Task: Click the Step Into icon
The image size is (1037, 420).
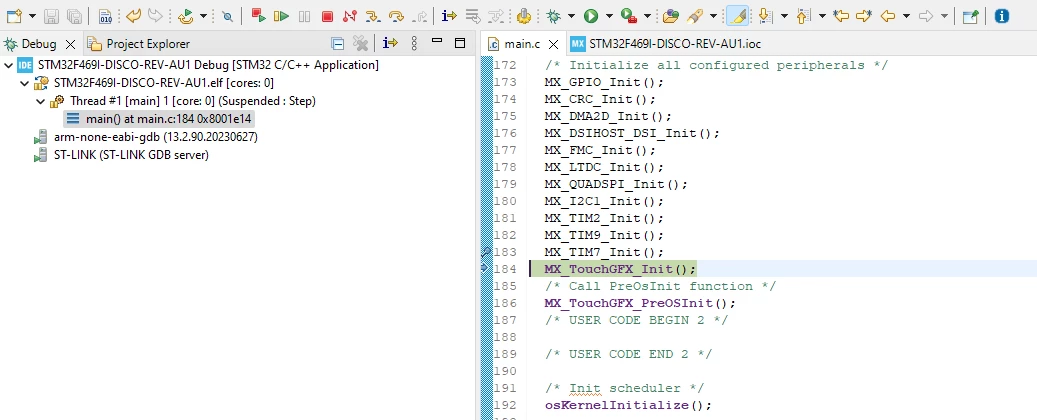Action: 373,16
